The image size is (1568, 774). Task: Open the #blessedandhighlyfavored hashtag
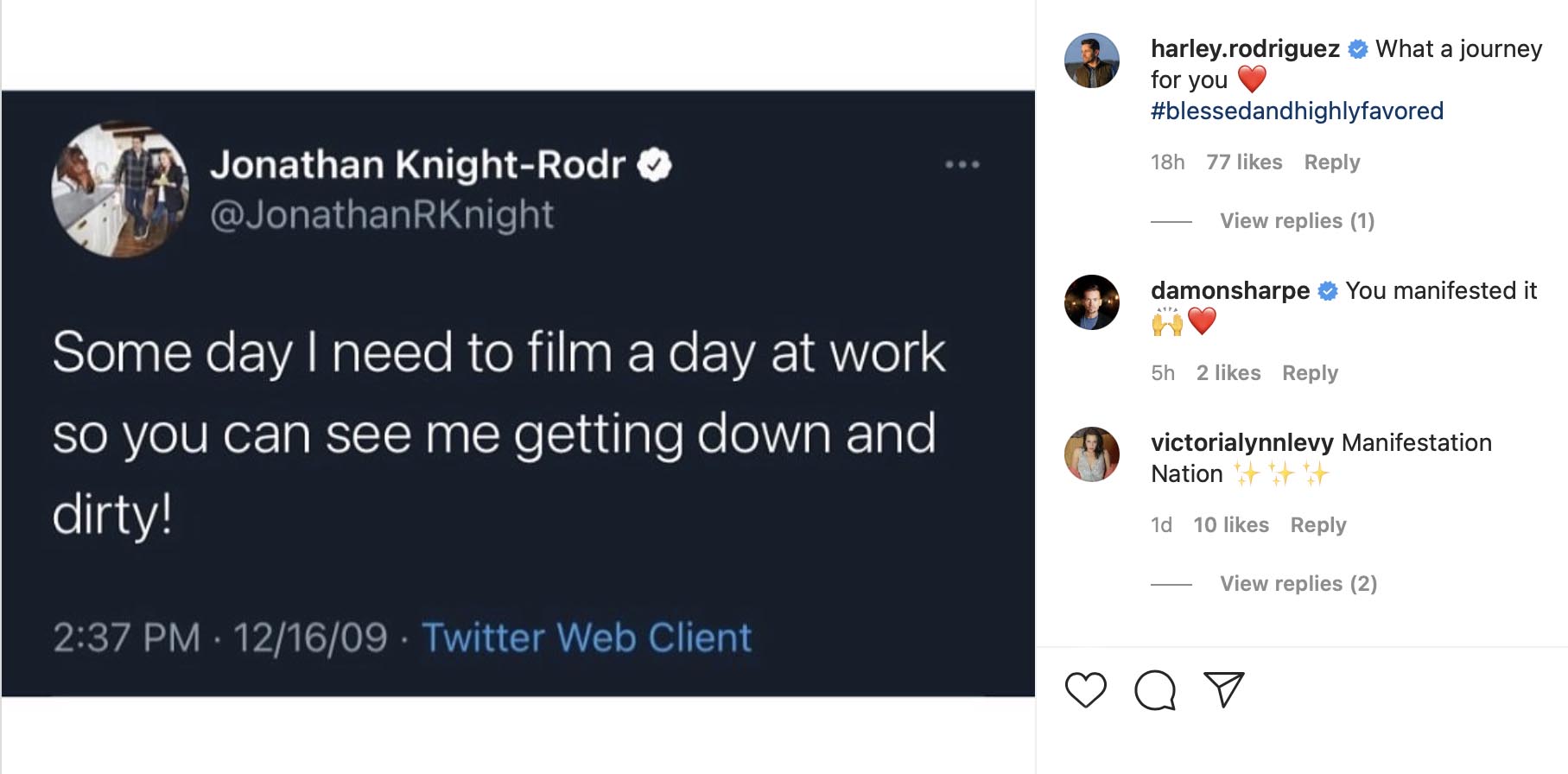point(1297,111)
